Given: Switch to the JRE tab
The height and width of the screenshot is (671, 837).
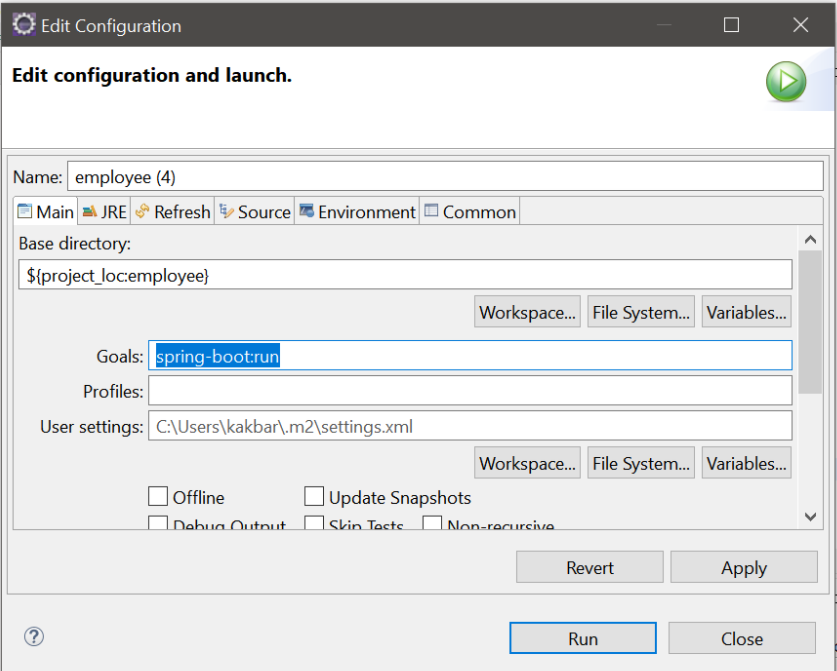Looking at the screenshot, I should click(x=105, y=212).
